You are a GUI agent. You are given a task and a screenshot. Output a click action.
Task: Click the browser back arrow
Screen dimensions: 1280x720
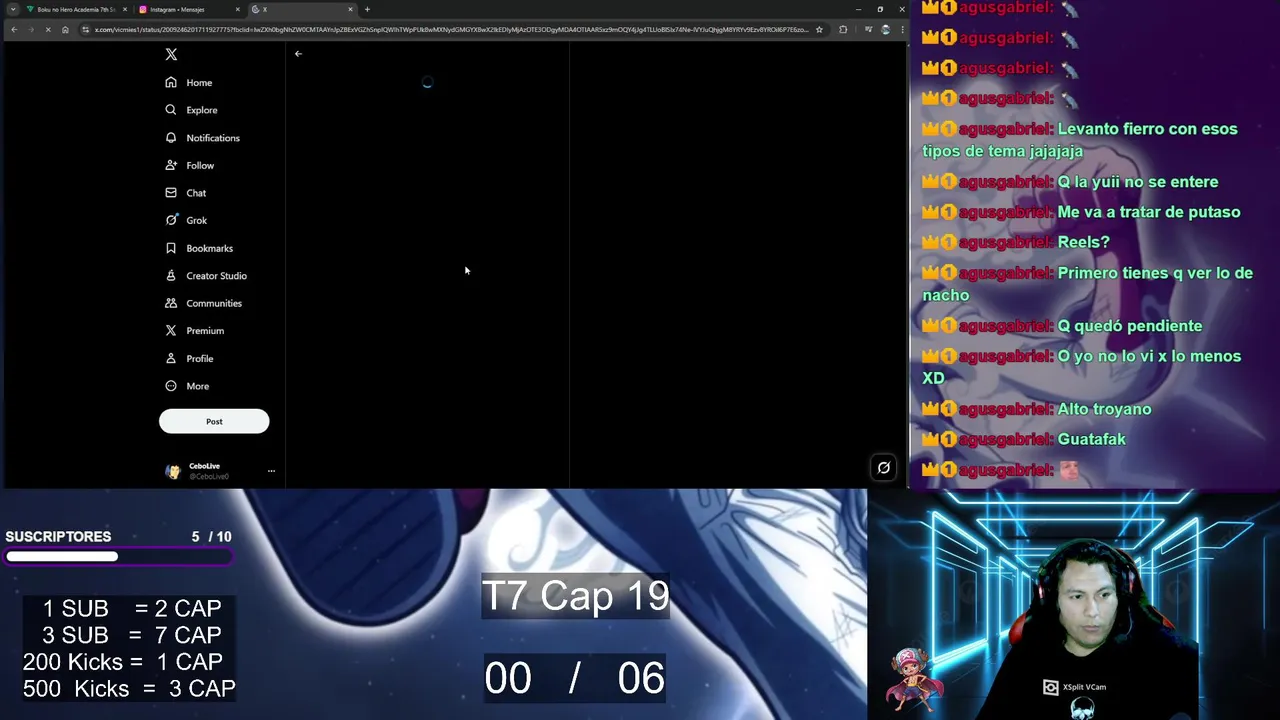click(x=14, y=29)
